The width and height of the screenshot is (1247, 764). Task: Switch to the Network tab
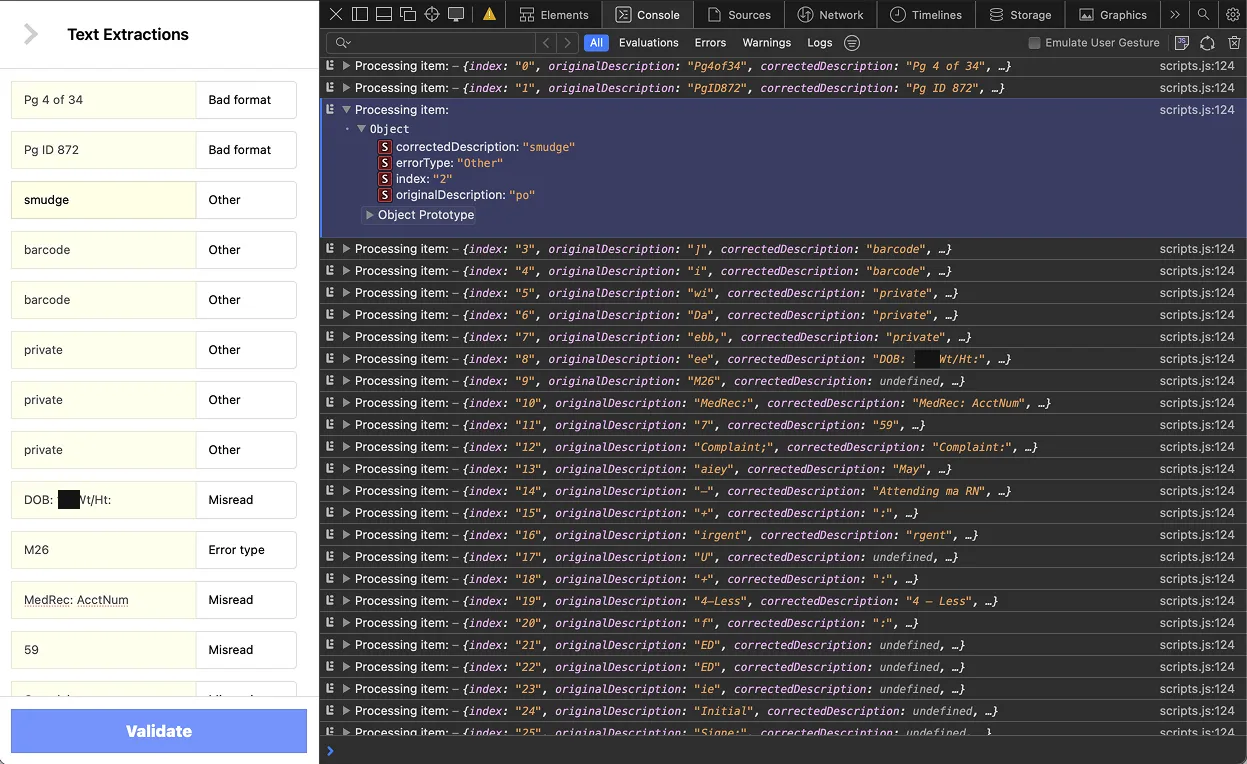pos(831,14)
